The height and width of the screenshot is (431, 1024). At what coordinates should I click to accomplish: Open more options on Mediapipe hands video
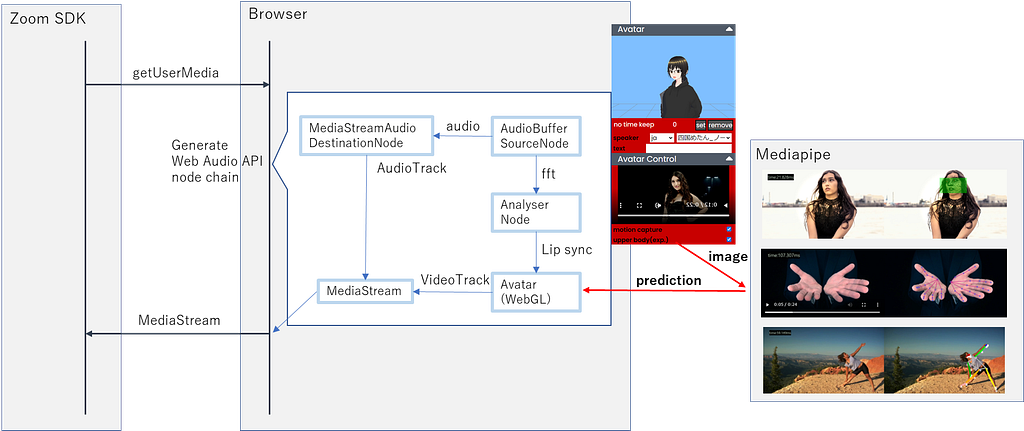click(x=878, y=304)
